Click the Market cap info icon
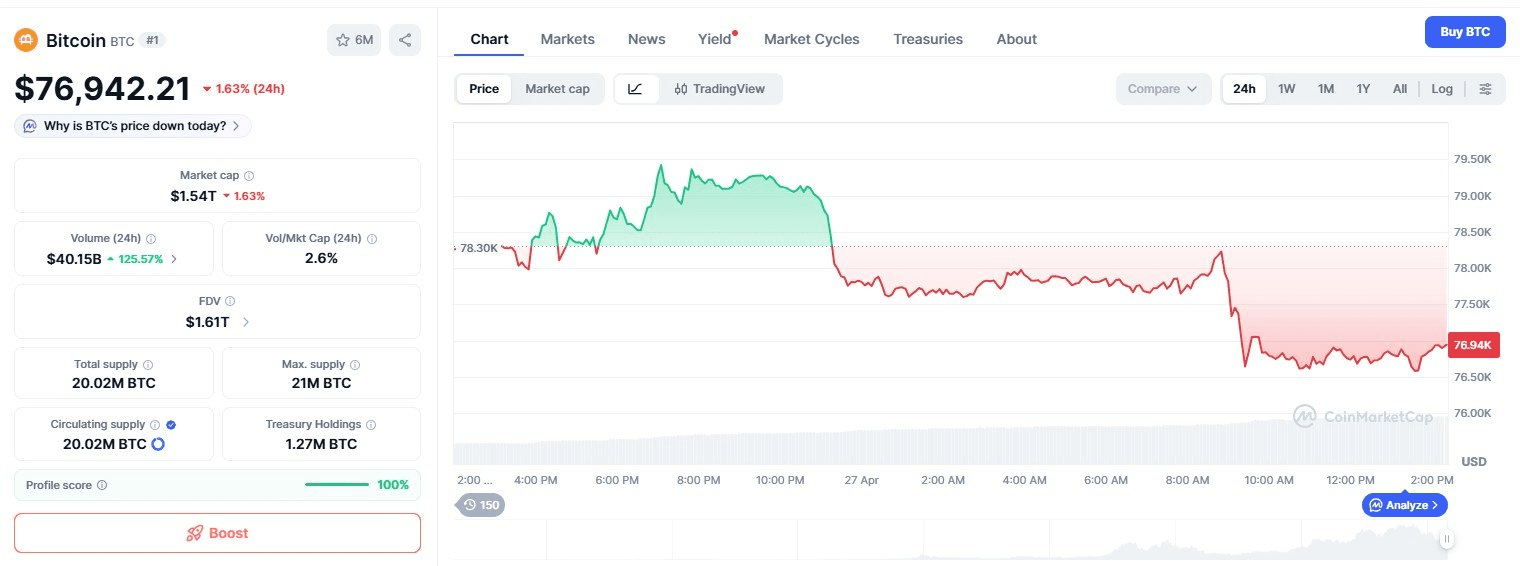This screenshot has width=1520, height=566. [249, 176]
